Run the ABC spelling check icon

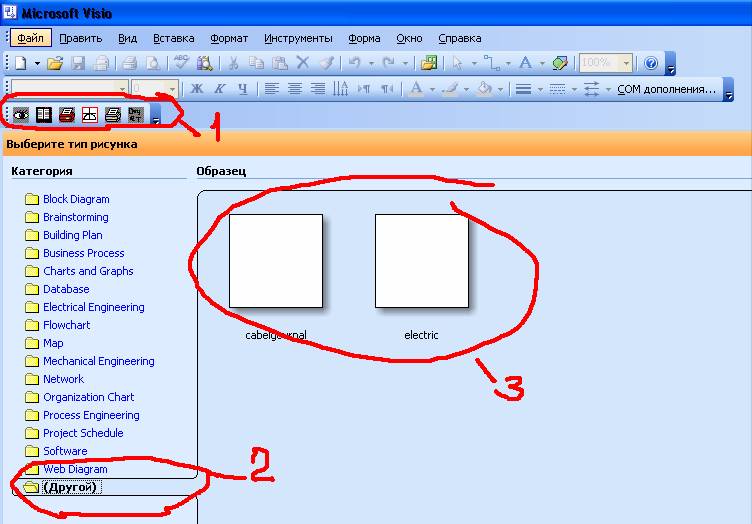click(182, 63)
